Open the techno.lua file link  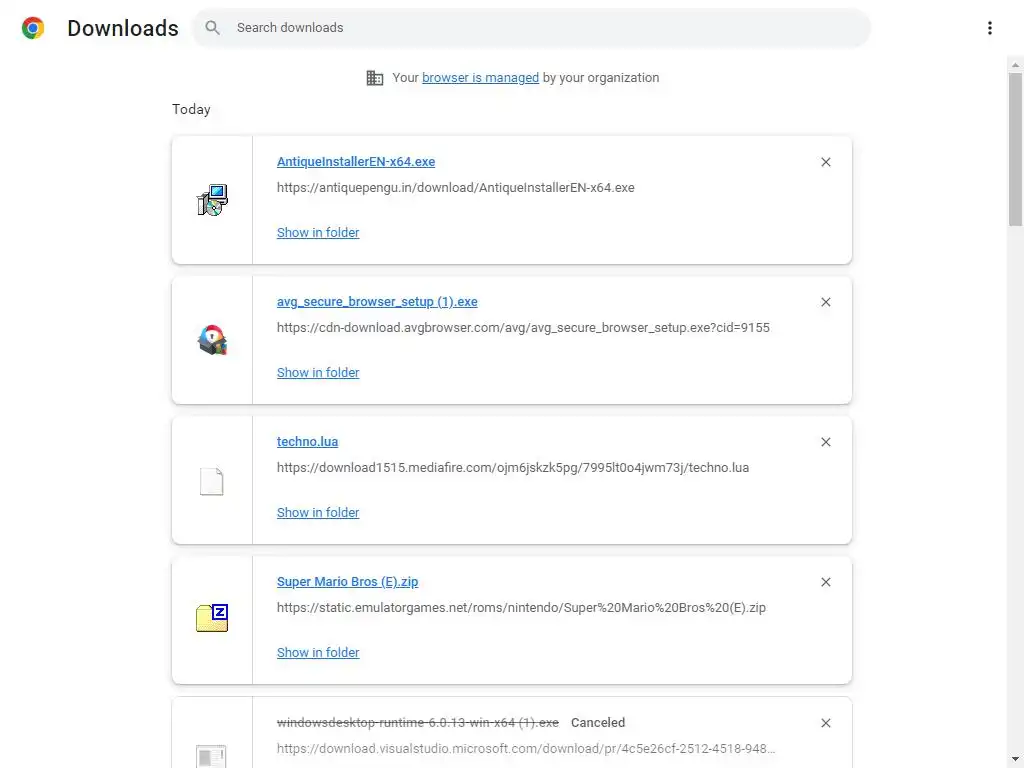click(x=307, y=442)
